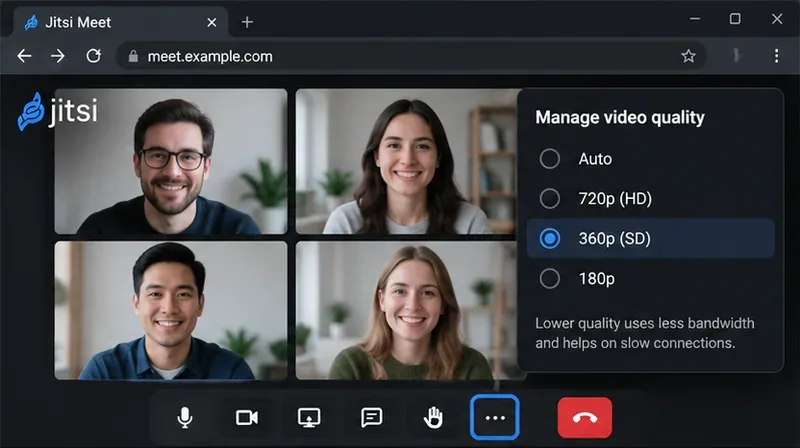
Task: Click the Lower quality uses less bandwidth text
Action: tap(644, 333)
